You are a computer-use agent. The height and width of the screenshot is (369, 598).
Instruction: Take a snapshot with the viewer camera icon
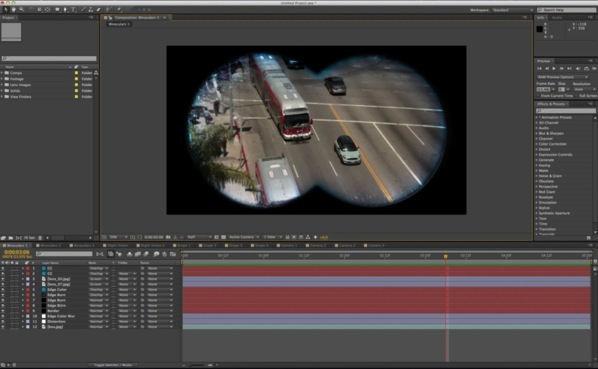click(168, 237)
